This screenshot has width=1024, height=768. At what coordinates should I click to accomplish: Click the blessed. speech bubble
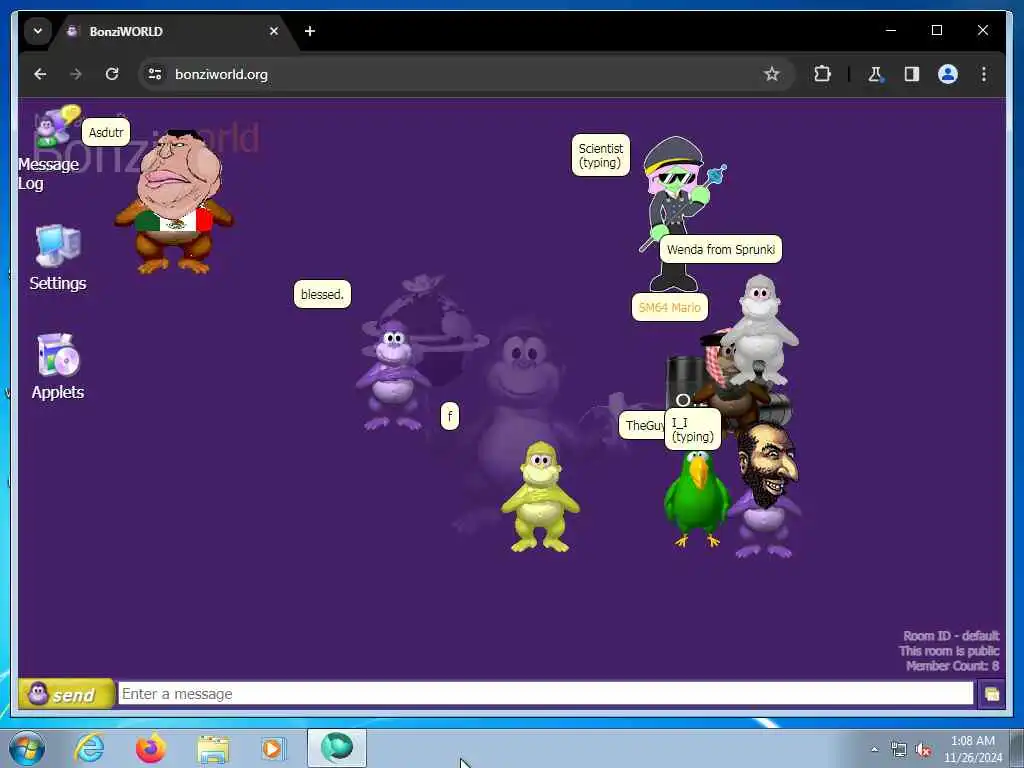point(322,295)
